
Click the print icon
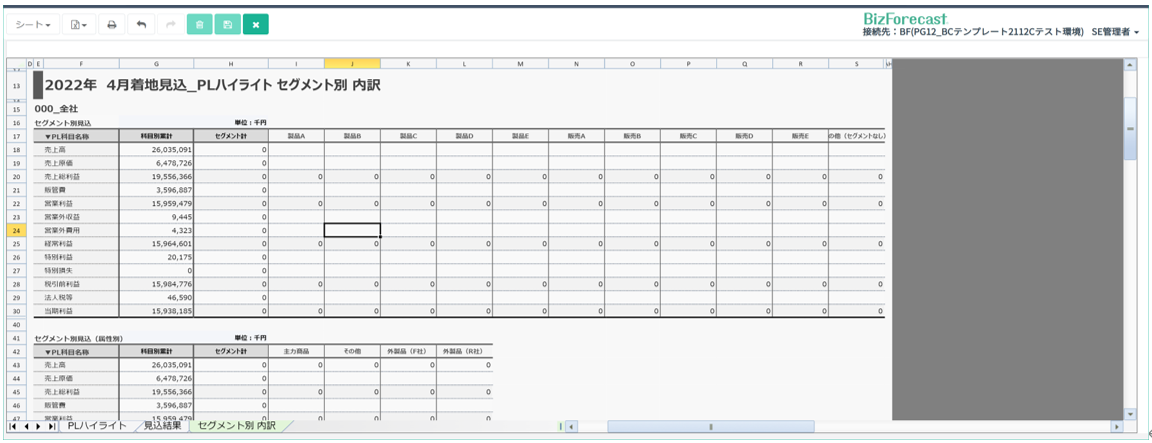112,24
